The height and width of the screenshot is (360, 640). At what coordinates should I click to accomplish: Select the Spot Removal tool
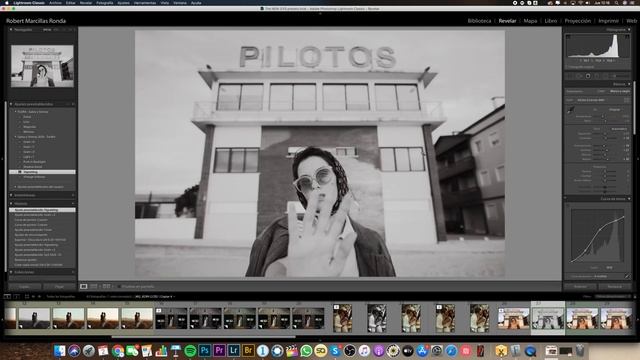pyautogui.click(x=579, y=76)
